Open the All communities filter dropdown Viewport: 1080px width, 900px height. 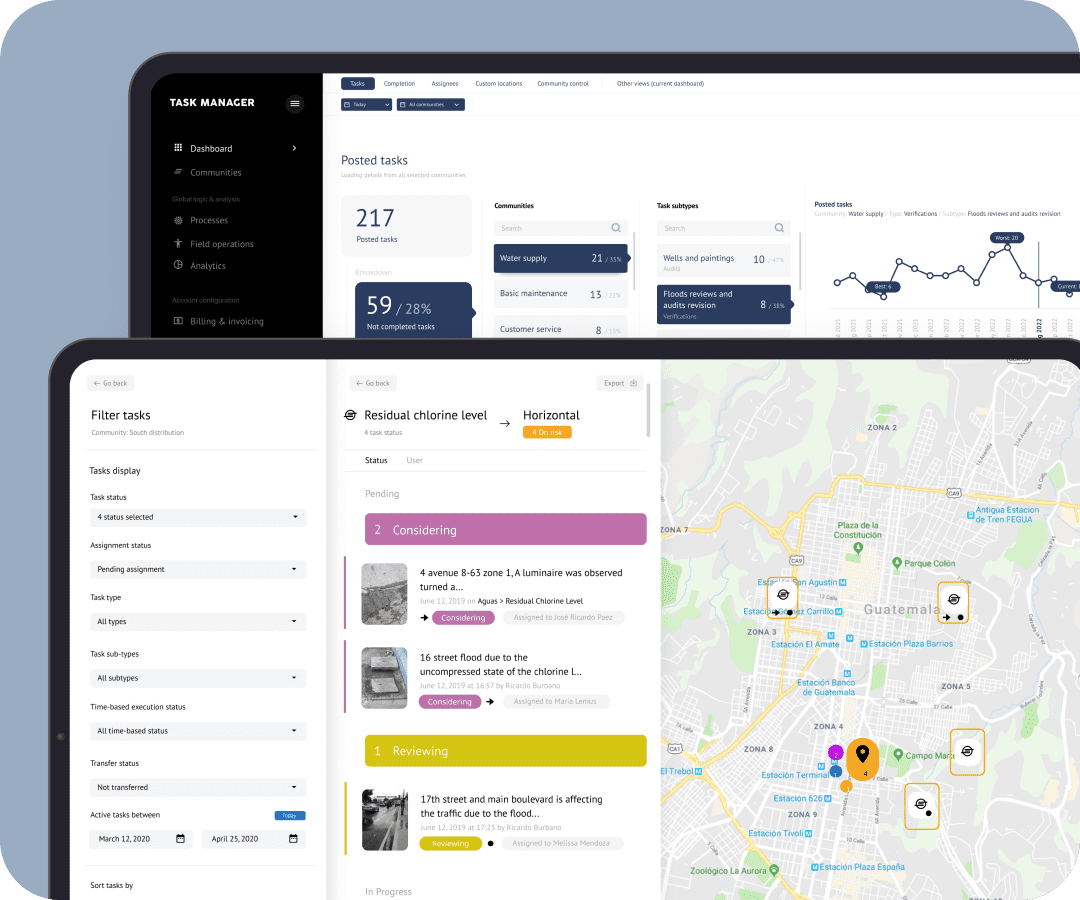430,104
